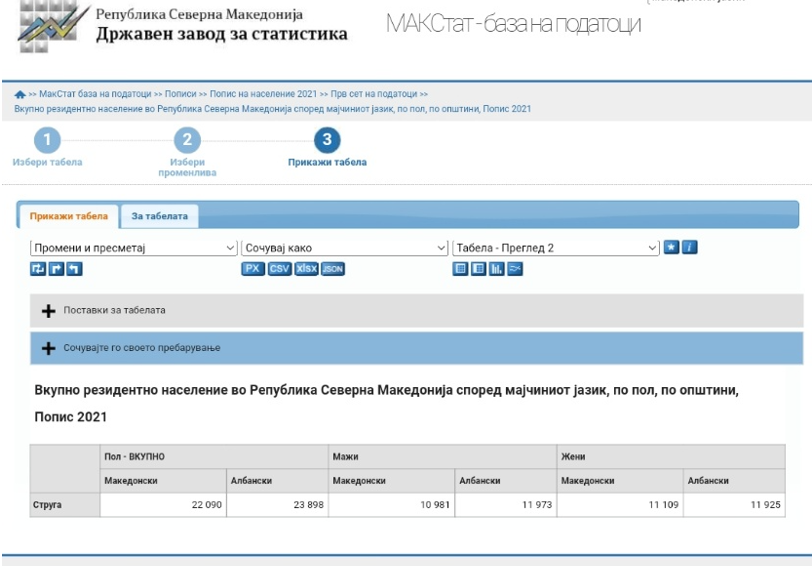Image resolution: width=812 pixels, height=566 pixels.
Task: Download table as CSV file
Action: 279,269
